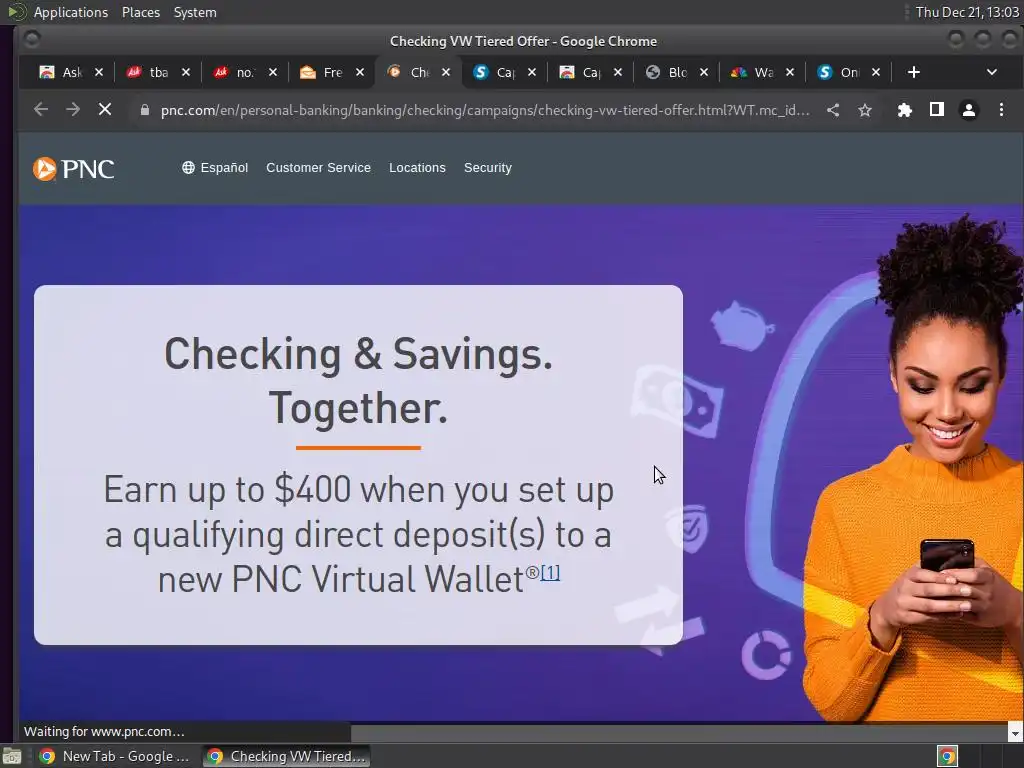Click the Checking & Savings Together heading
Image resolution: width=1024 pixels, height=768 pixels.
click(358, 380)
